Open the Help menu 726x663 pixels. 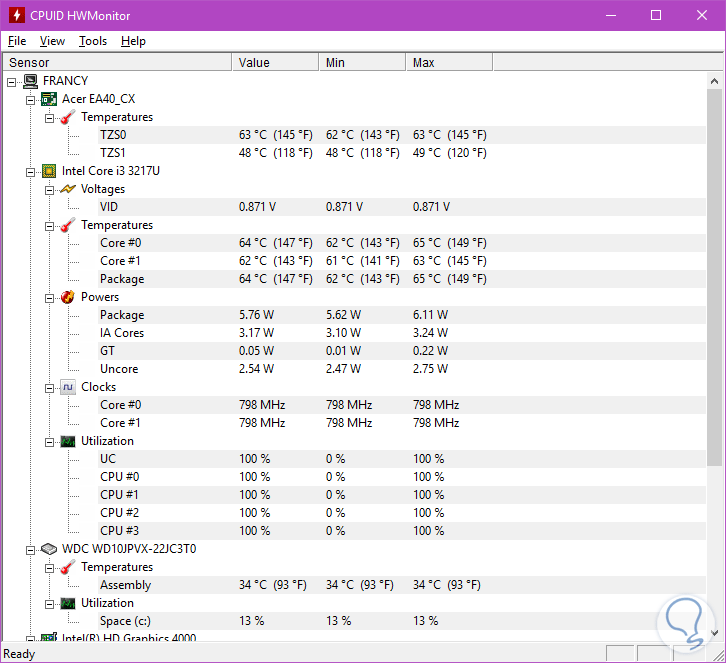tap(133, 41)
